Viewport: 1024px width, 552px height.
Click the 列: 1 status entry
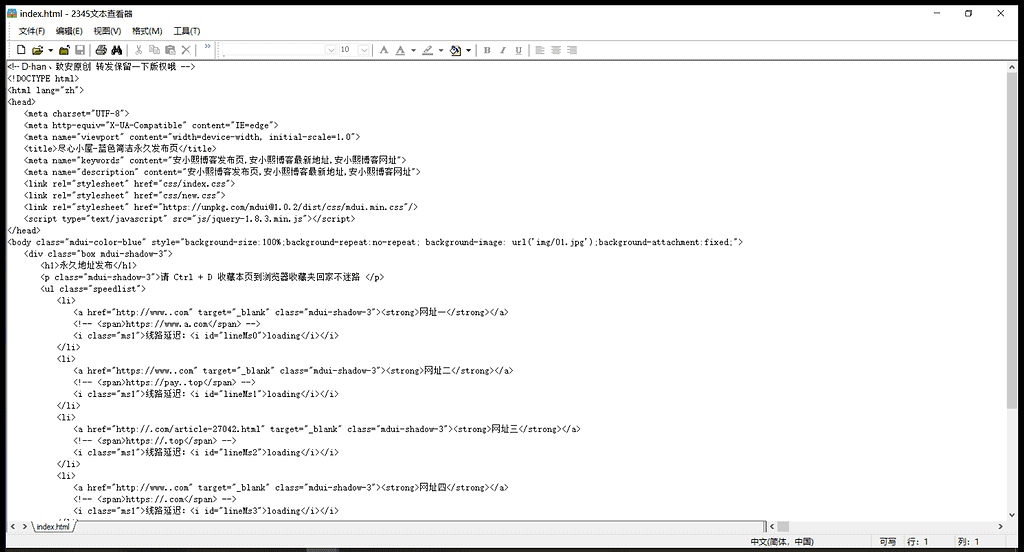968,542
